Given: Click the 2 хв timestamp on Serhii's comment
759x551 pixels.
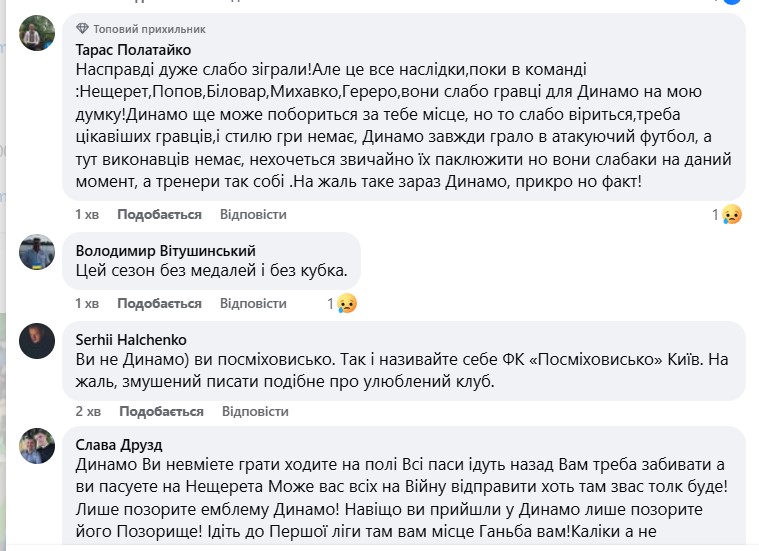Looking at the screenshot, I should (88, 411).
